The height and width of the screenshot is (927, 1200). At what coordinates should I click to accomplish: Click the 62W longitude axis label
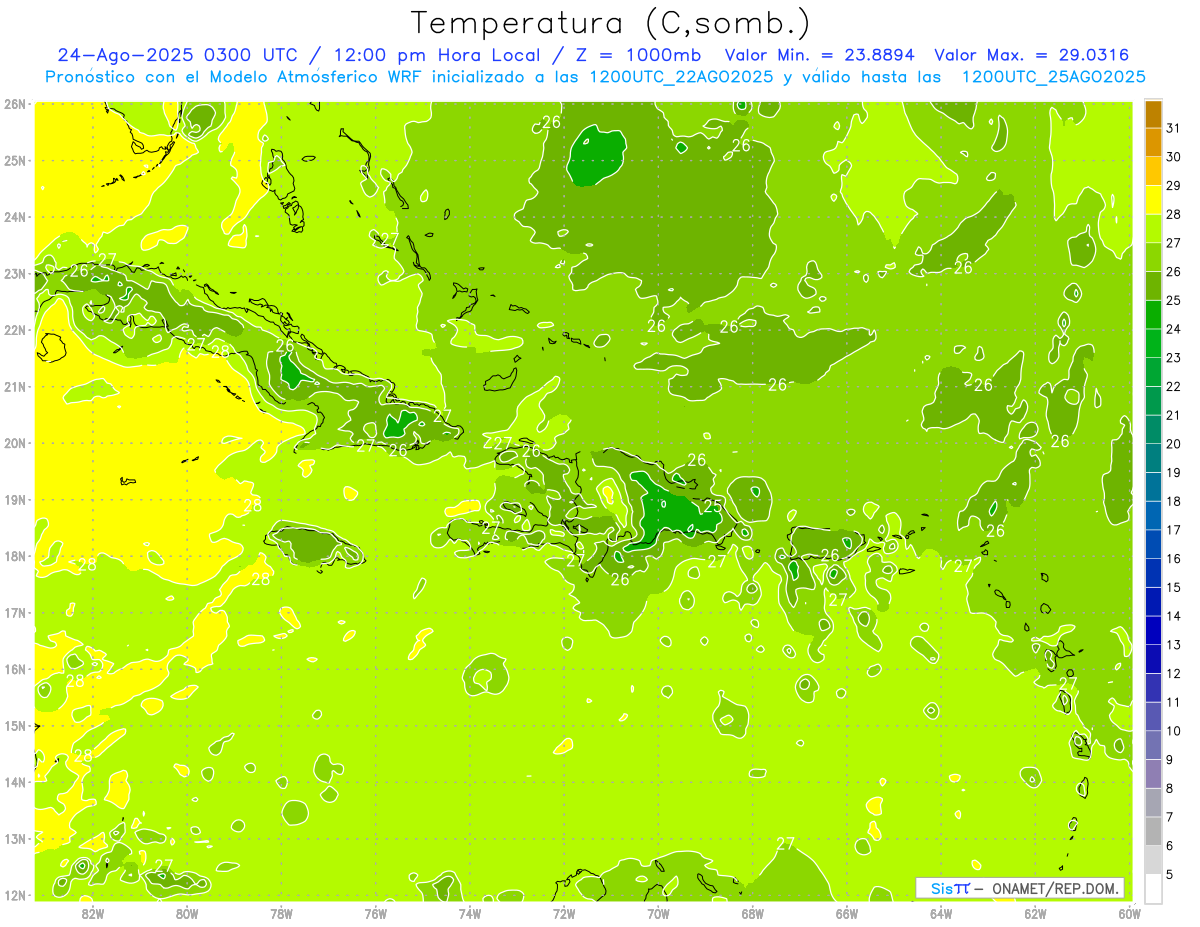[1035, 913]
